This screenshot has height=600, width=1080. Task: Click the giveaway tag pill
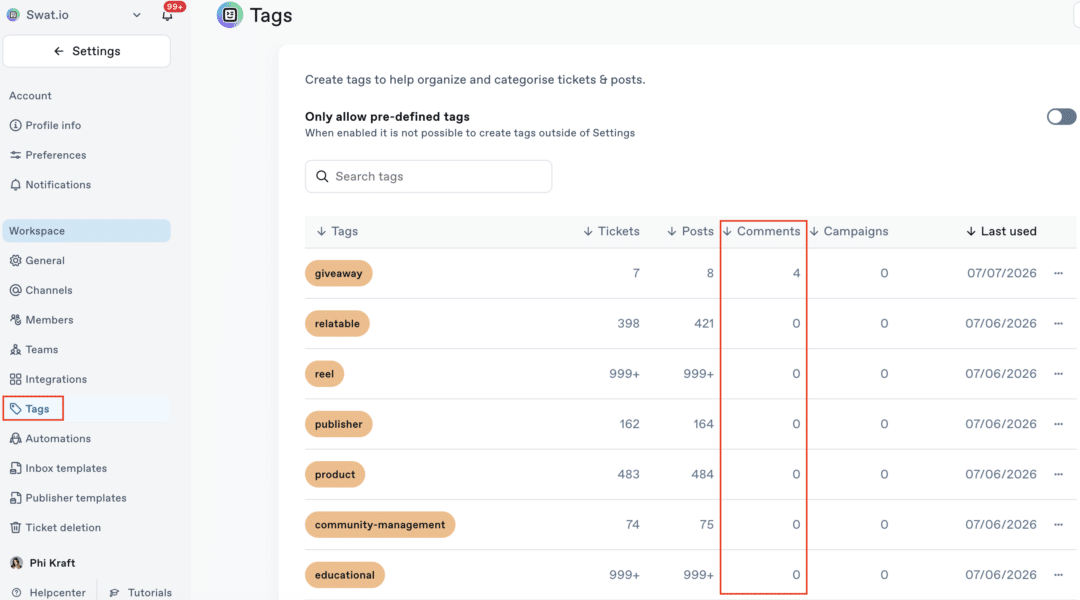pyautogui.click(x=338, y=273)
